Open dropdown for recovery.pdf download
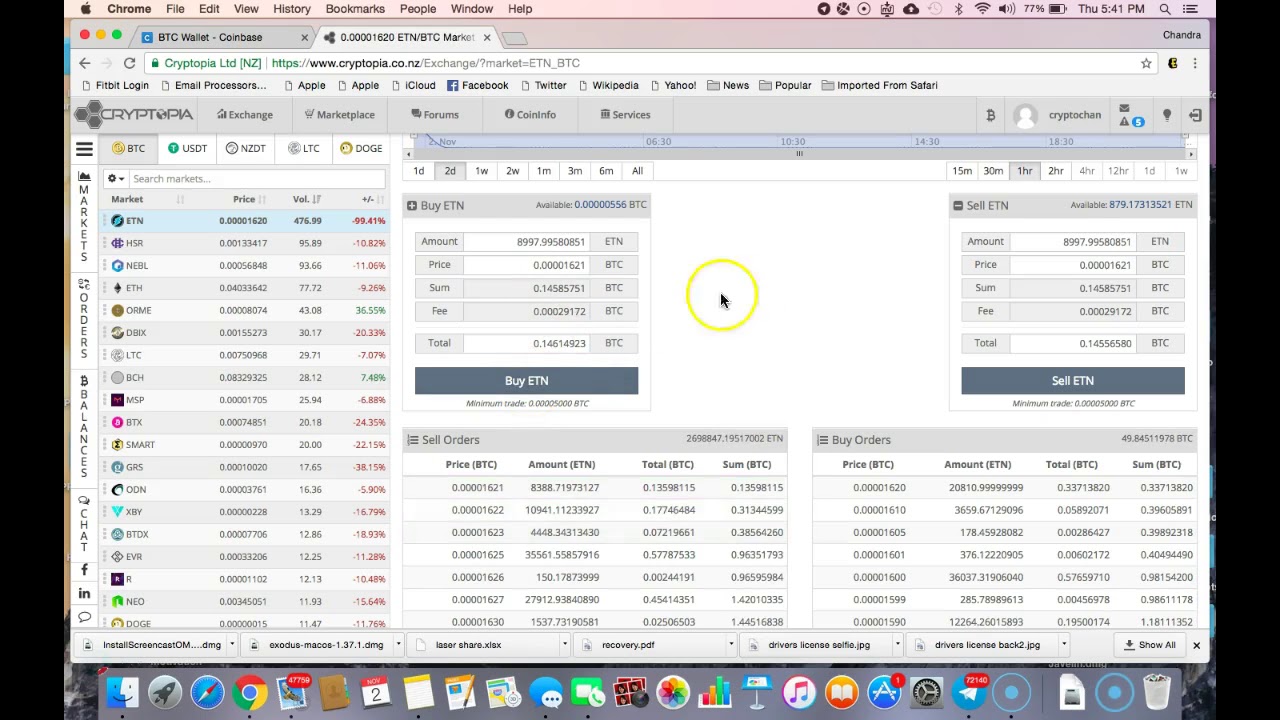 [731, 645]
